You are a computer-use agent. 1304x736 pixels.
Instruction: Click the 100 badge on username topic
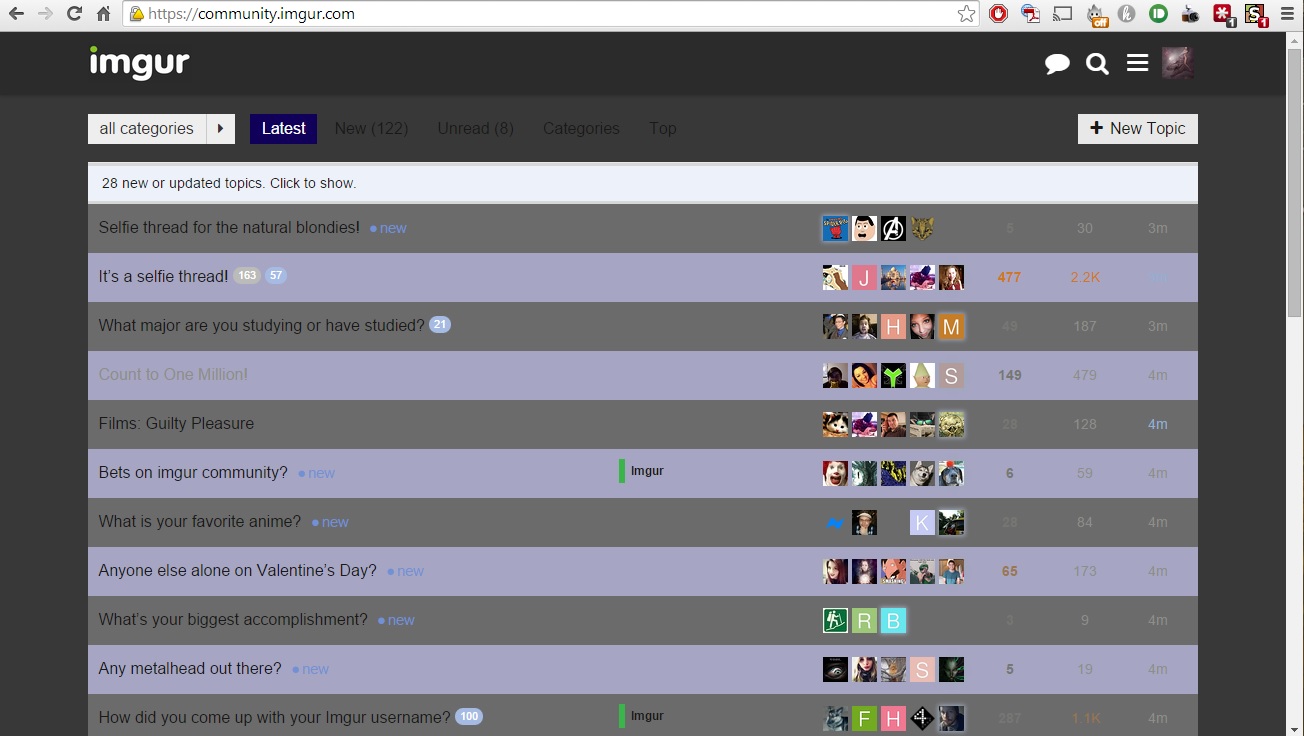(469, 716)
